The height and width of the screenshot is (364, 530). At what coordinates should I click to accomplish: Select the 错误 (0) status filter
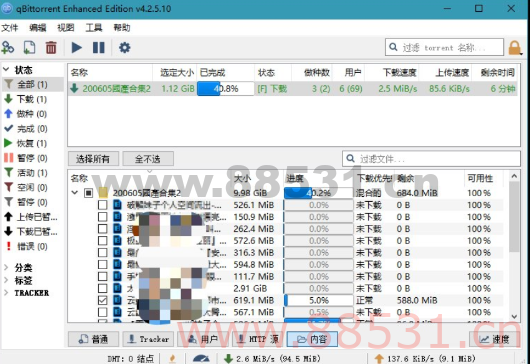click(x=32, y=246)
